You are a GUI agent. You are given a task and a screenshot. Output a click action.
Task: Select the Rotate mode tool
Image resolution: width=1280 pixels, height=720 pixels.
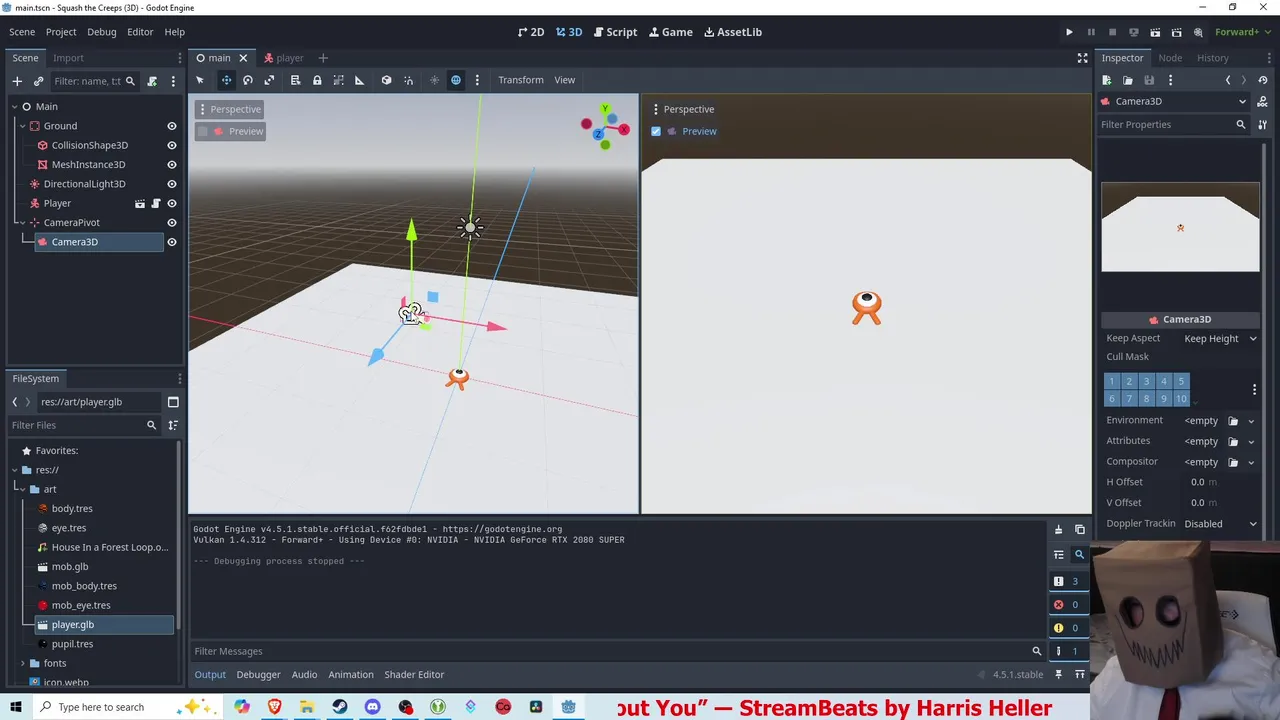click(248, 80)
